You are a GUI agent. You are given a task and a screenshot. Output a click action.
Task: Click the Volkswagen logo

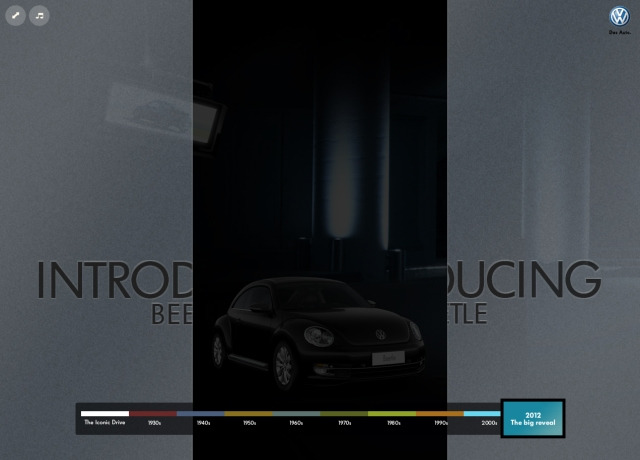tap(620, 17)
